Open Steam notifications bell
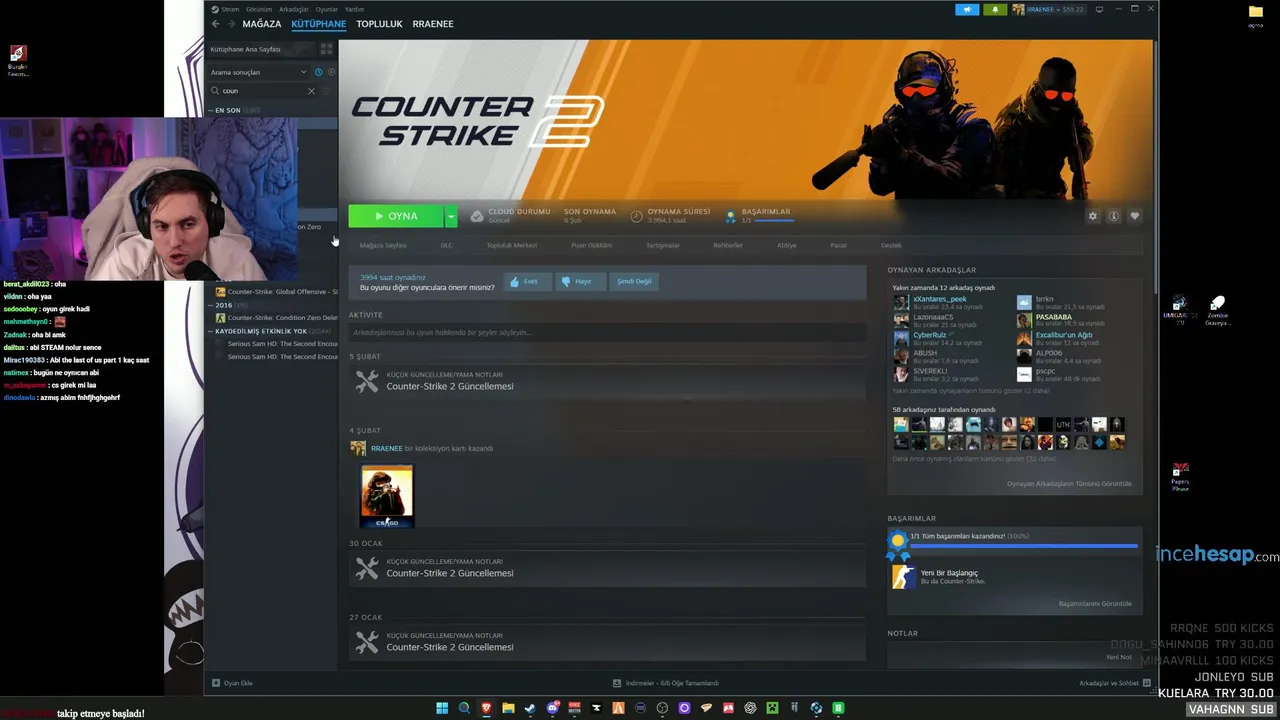Viewport: 1280px width, 720px height. [995, 9]
